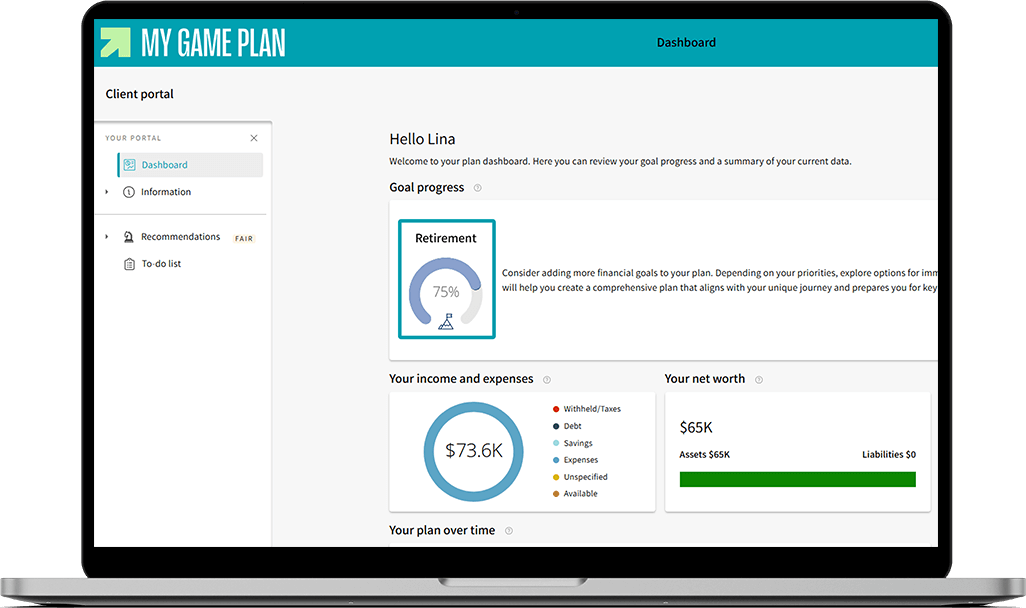Click the $73.6K income donut chart
The image size is (1026, 608).
click(473, 451)
